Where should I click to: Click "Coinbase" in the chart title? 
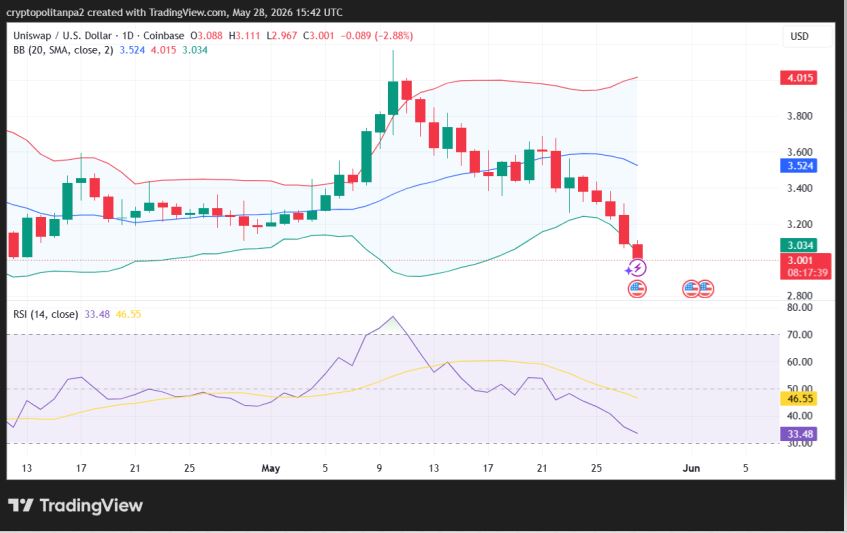(x=164, y=36)
